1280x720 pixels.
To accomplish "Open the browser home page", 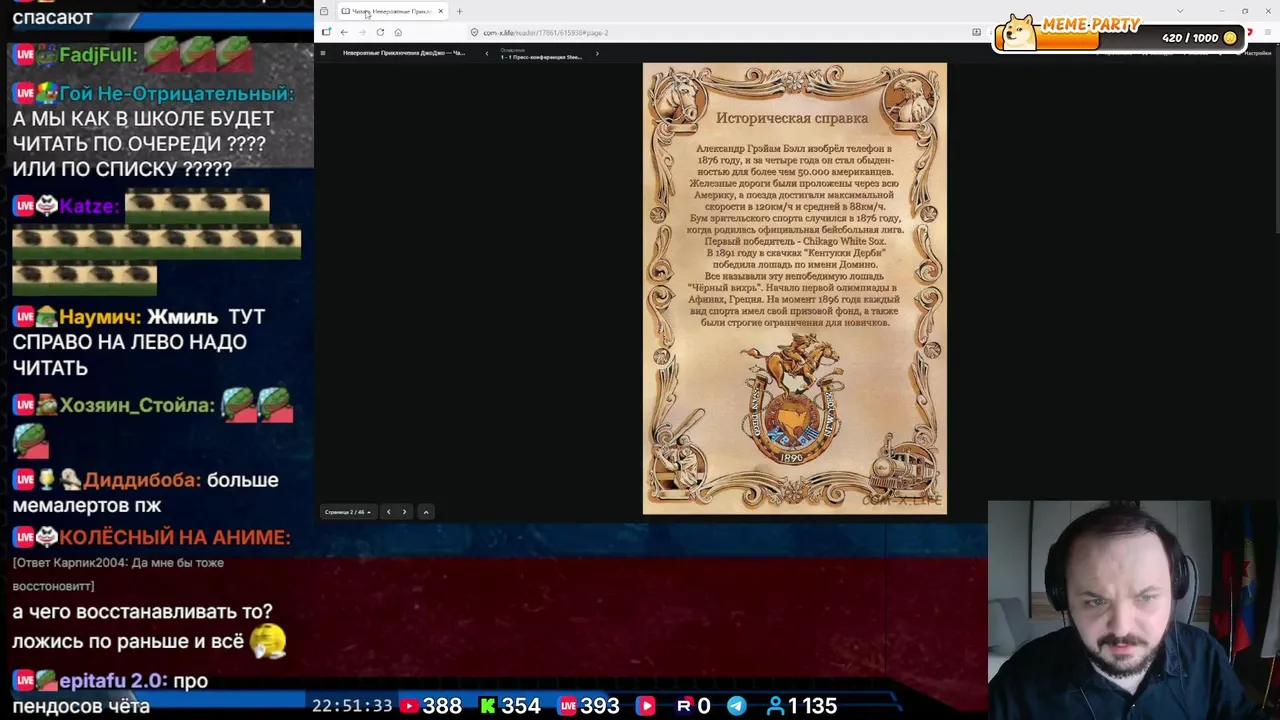I will 398,32.
